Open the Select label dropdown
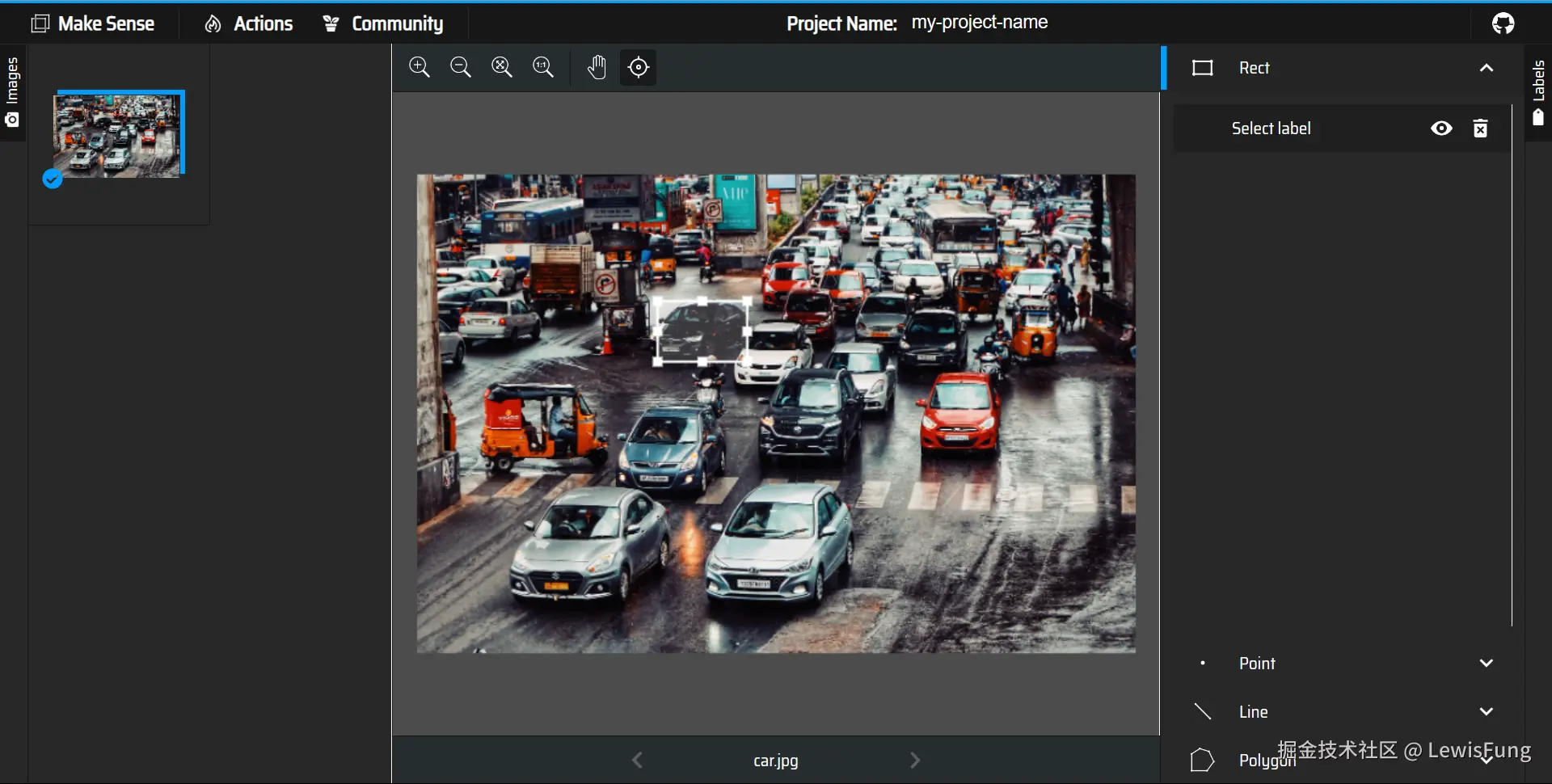Viewport: 1552px width, 784px height. (1271, 129)
